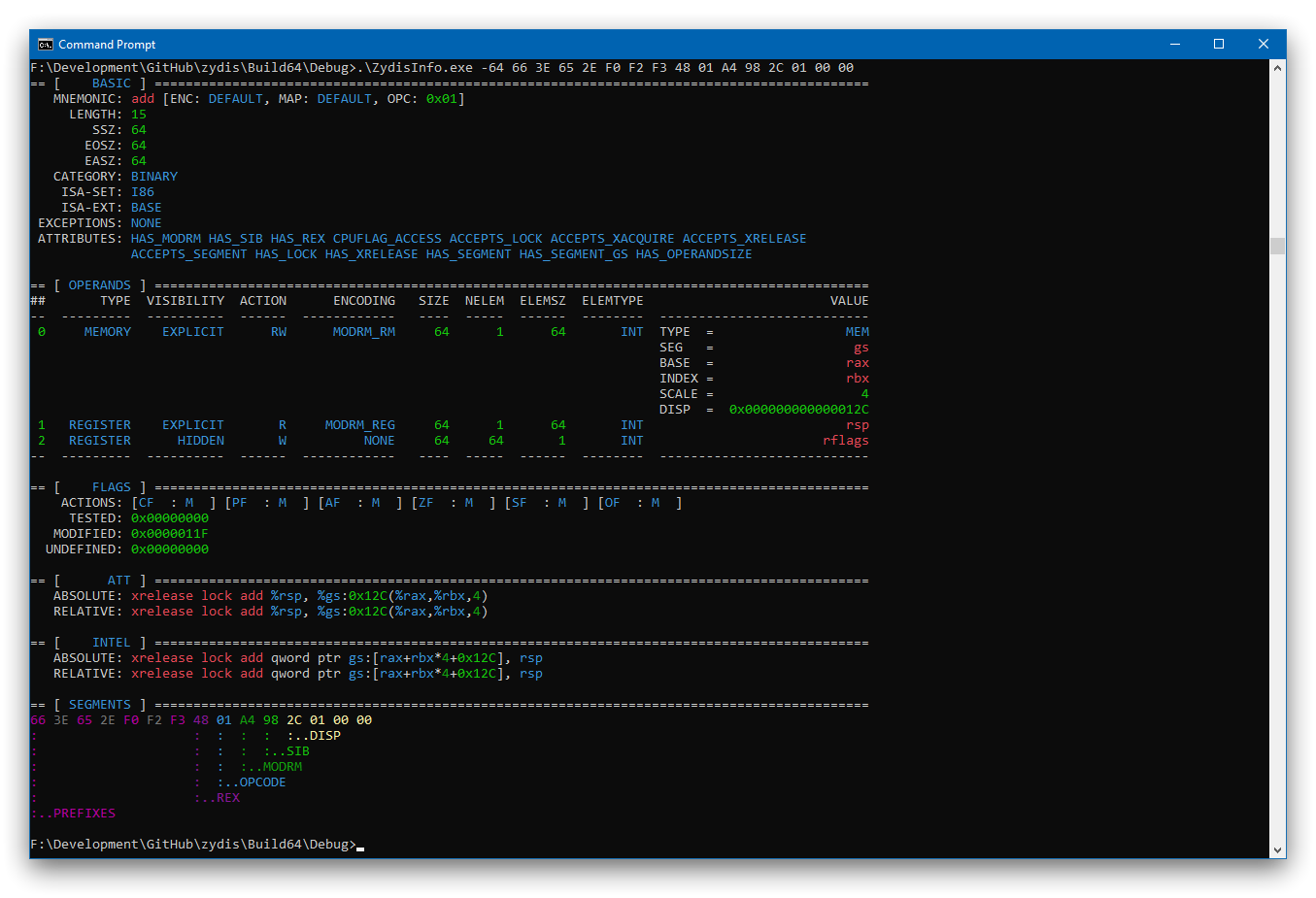Open the Command Prompt system menu icon
The width and height of the screenshot is (1316, 898).
[x=45, y=45]
